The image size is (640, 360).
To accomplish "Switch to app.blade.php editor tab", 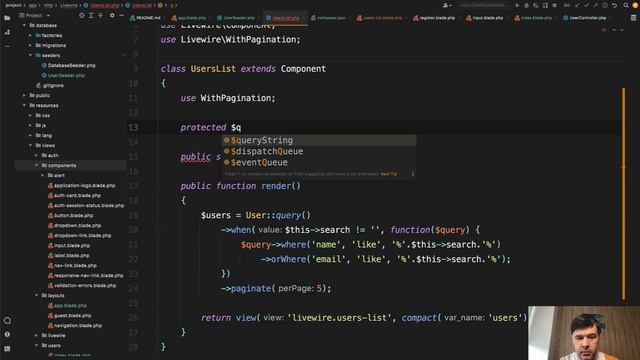I will click(189, 18).
